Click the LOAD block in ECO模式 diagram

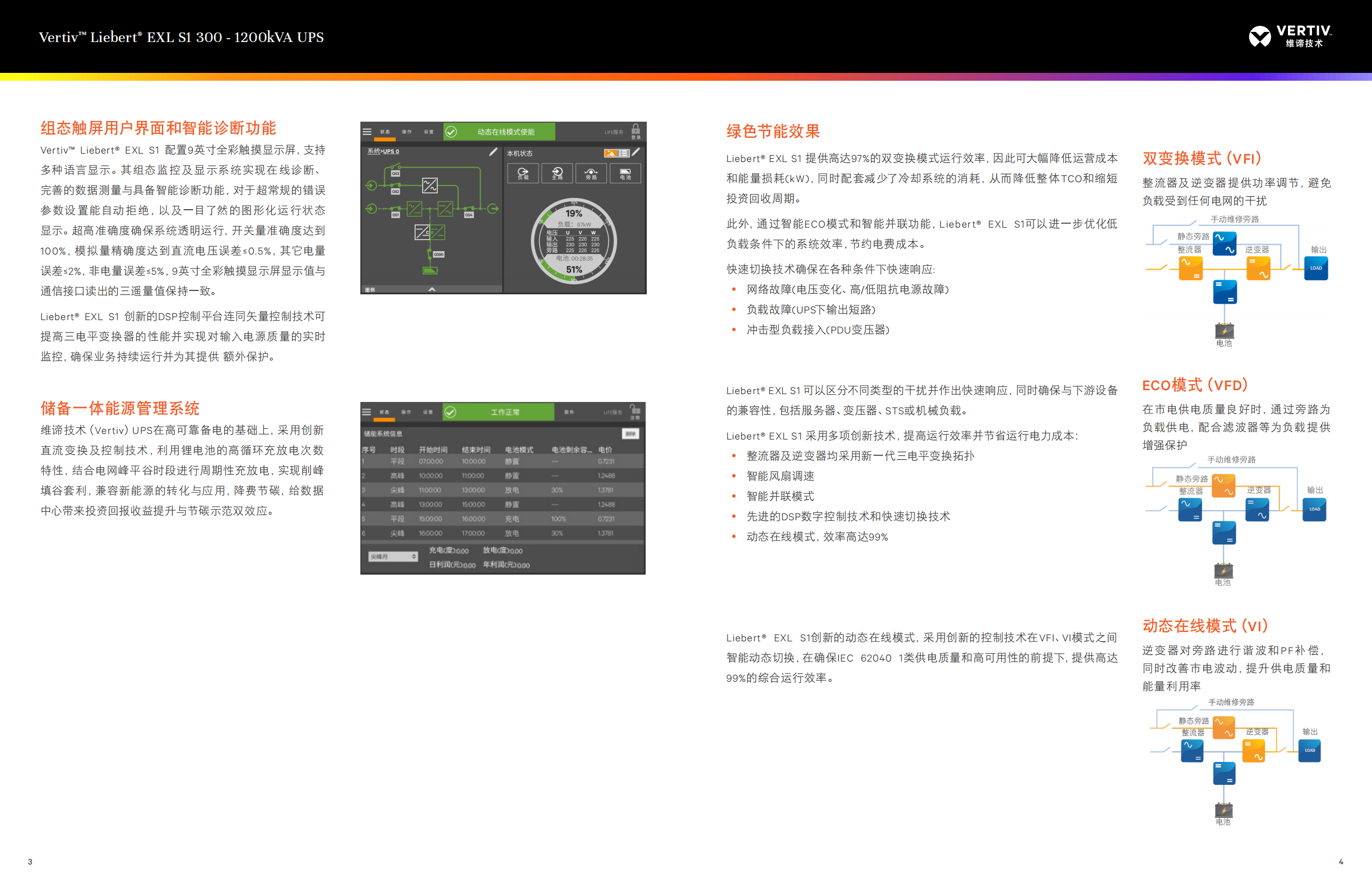coord(1314,510)
